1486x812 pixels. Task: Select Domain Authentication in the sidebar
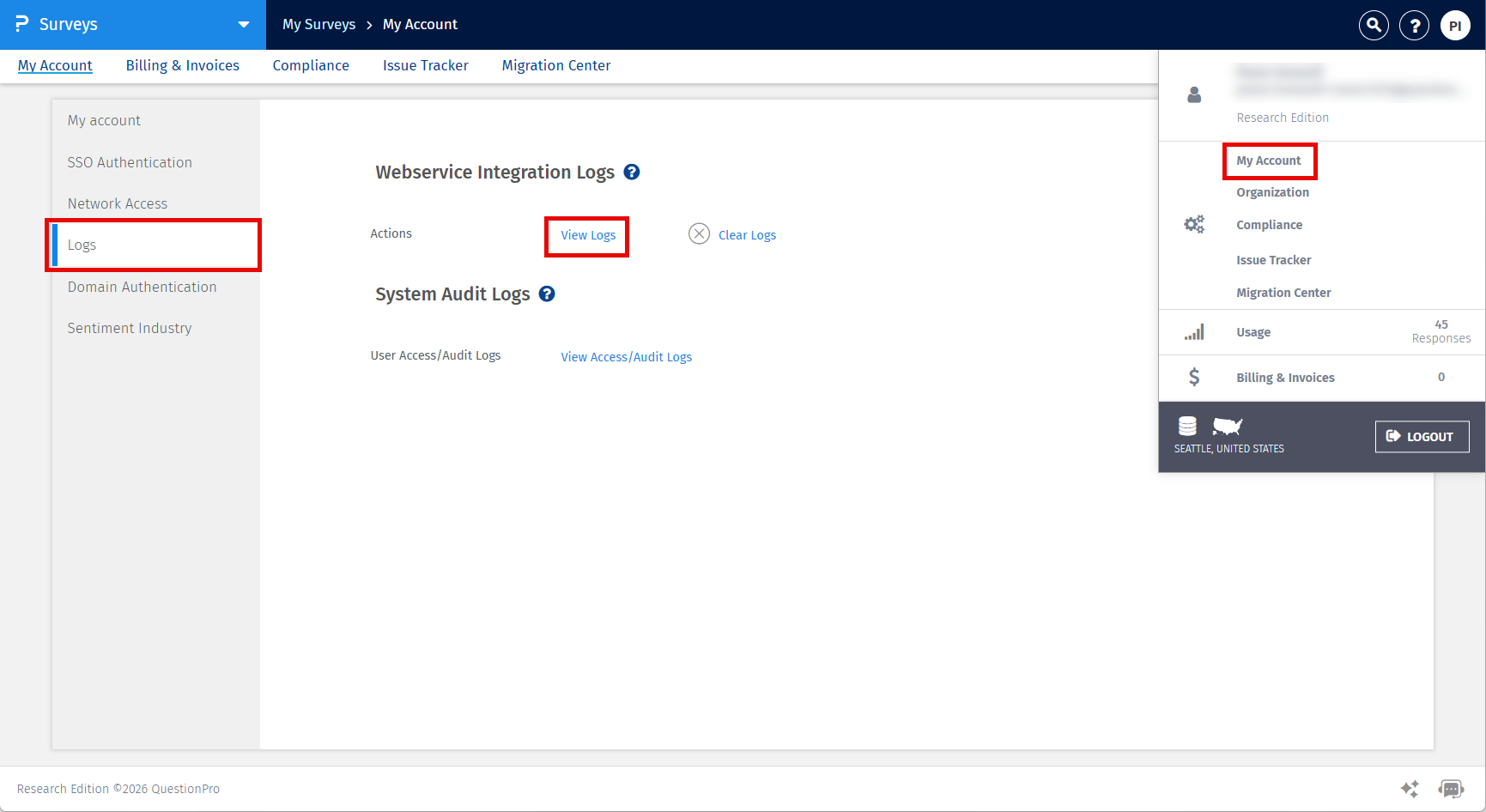coord(142,287)
